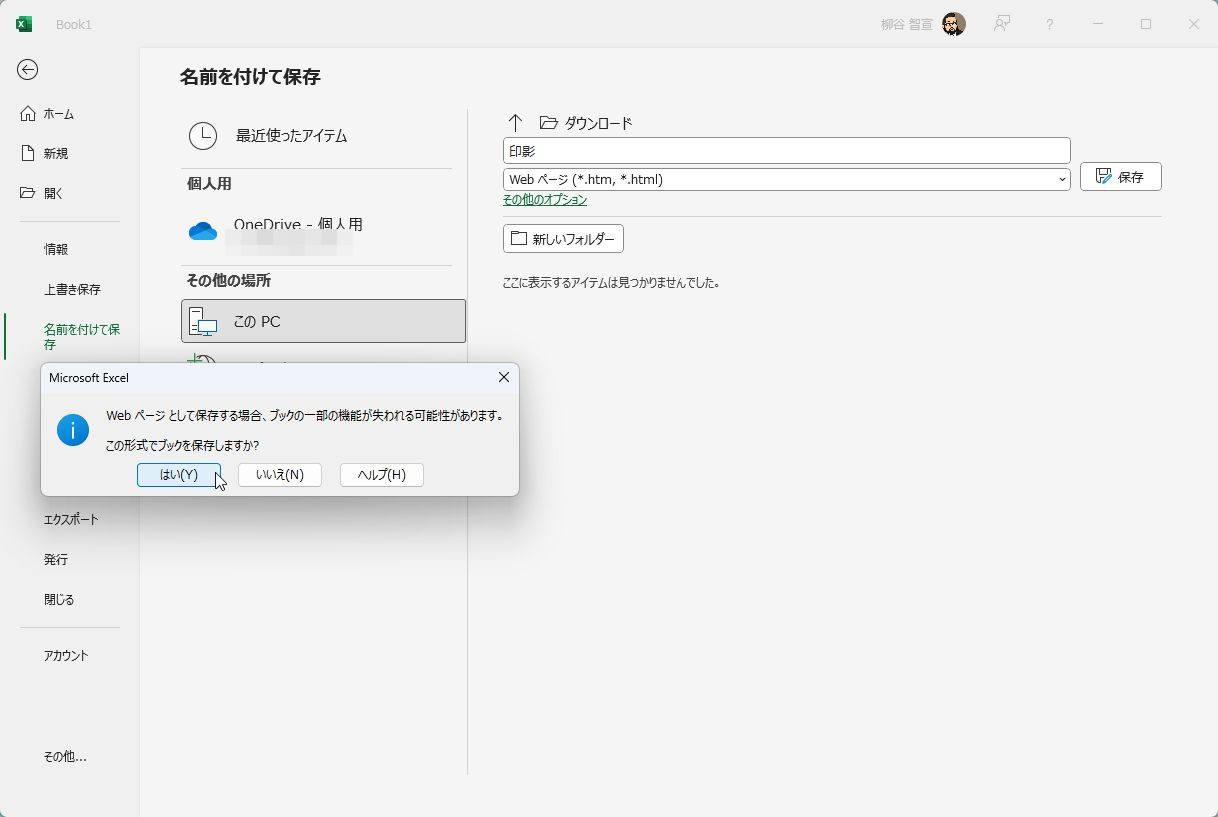Confirm saving with はい(Y)

pyautogui.click(x=178, y=475)
